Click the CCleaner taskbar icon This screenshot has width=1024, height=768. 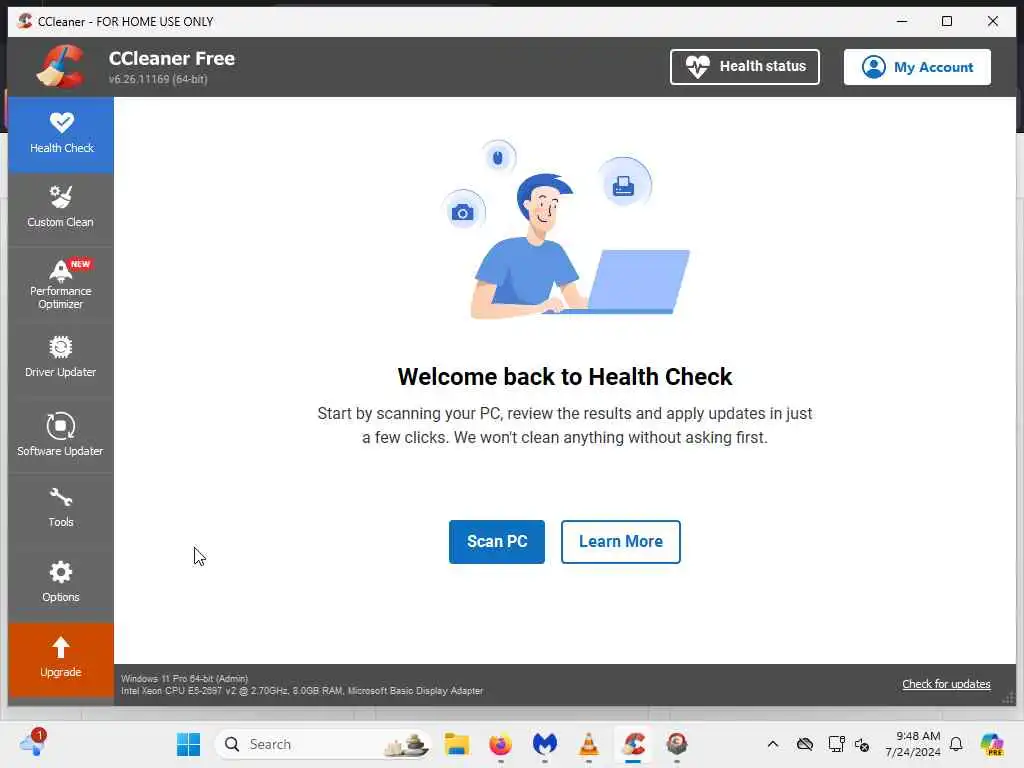tap(633, 744)
